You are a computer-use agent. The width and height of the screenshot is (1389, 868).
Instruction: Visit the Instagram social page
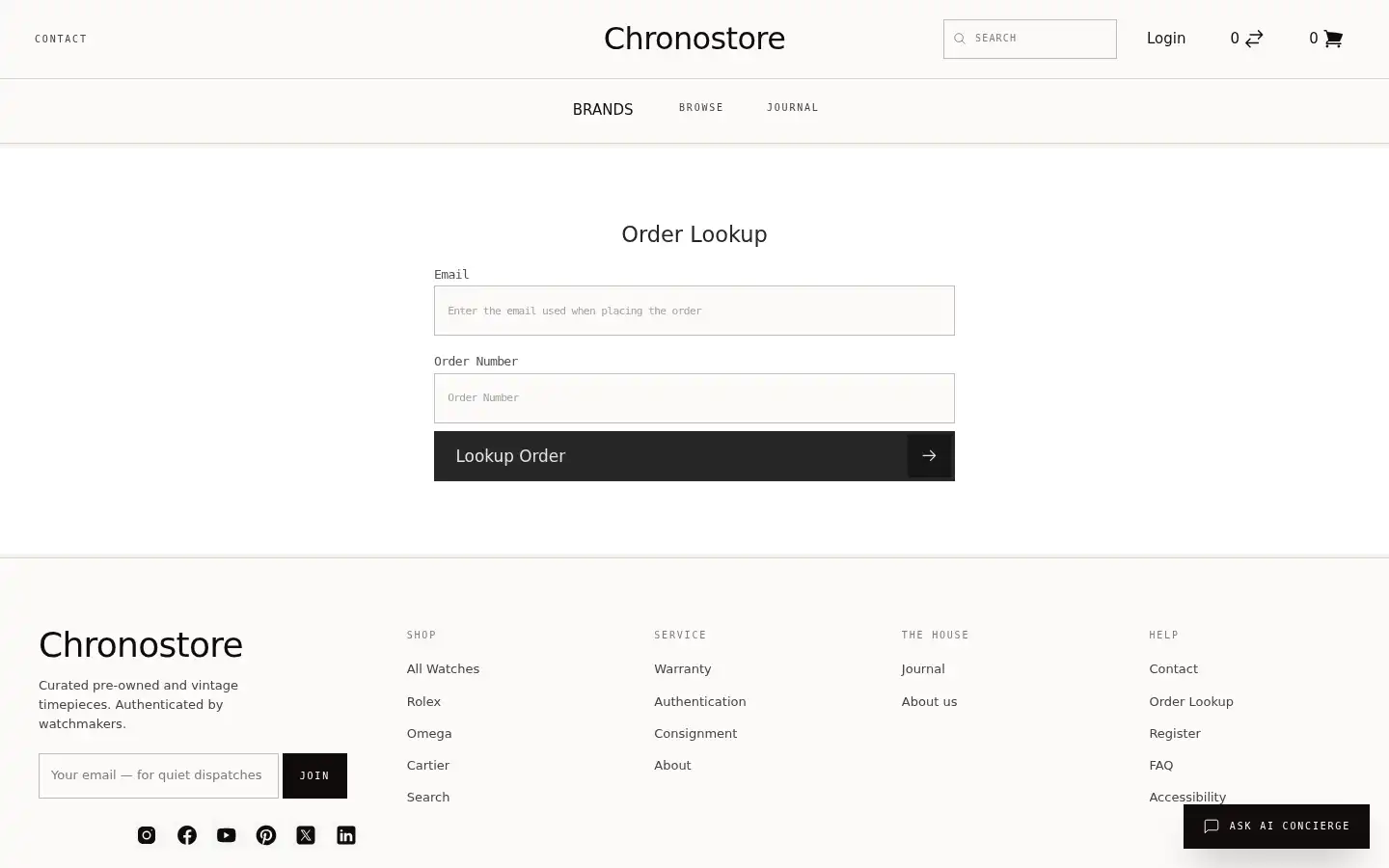pos(147,835)
